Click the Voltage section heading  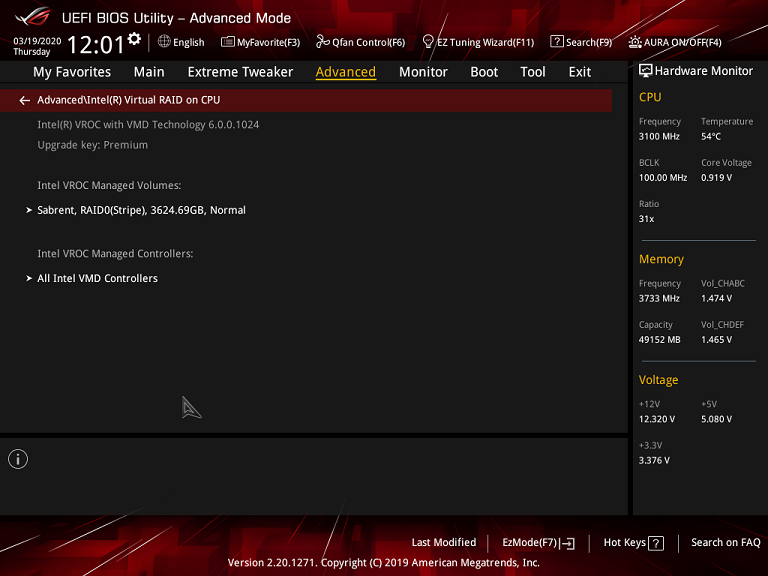[x=658, y=380]
